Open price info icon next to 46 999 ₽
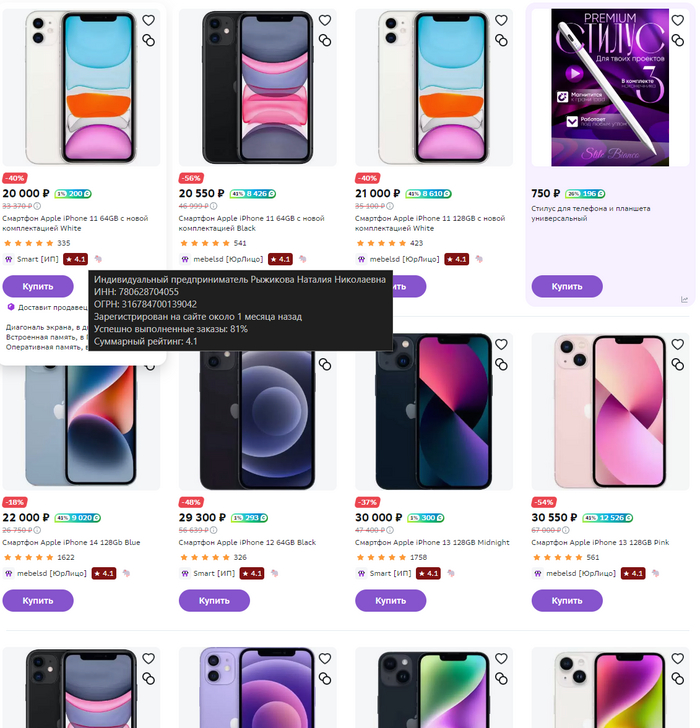 (x=214, y=206)
